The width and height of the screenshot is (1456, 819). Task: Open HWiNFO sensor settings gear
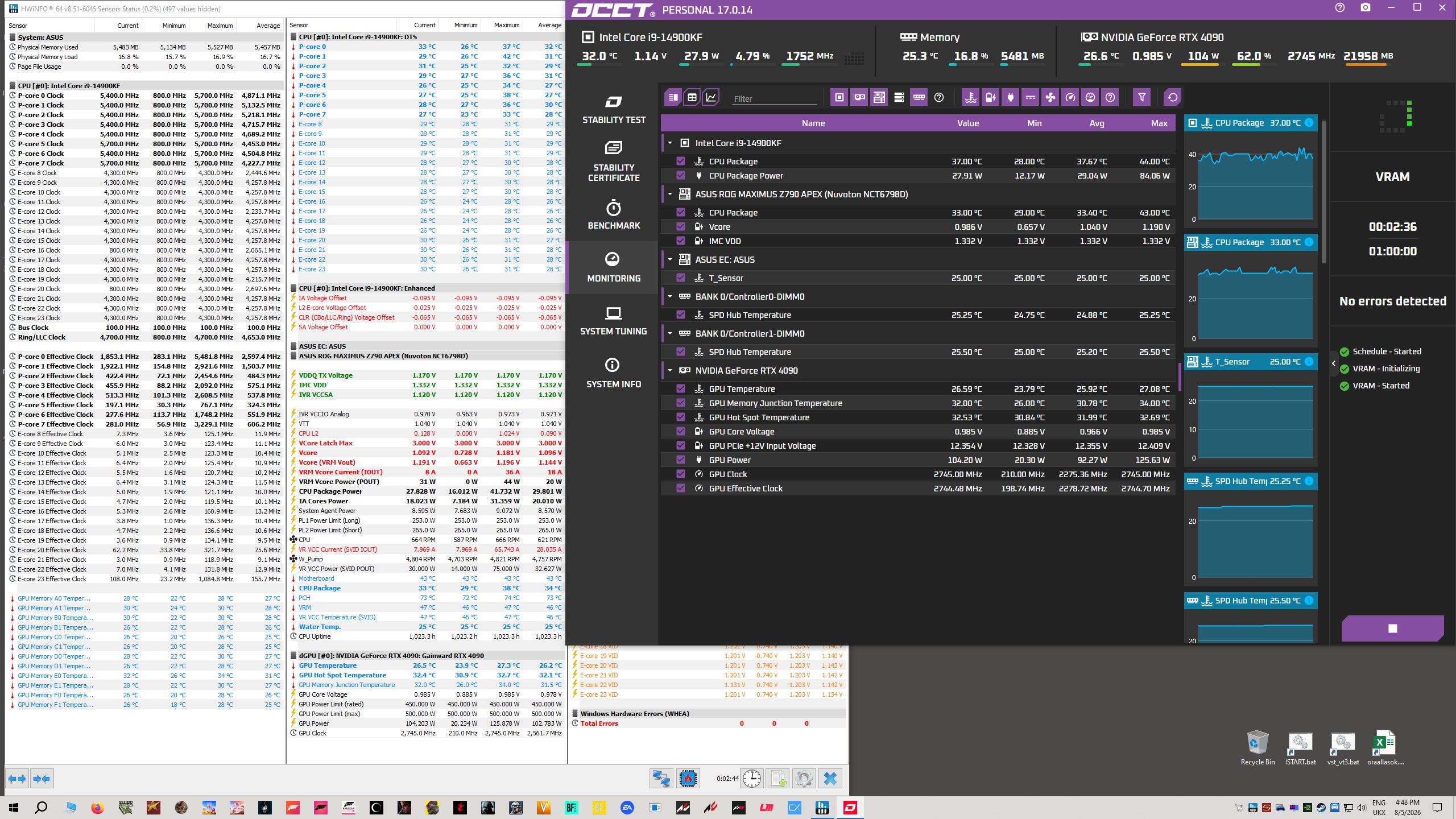[804, 779]
